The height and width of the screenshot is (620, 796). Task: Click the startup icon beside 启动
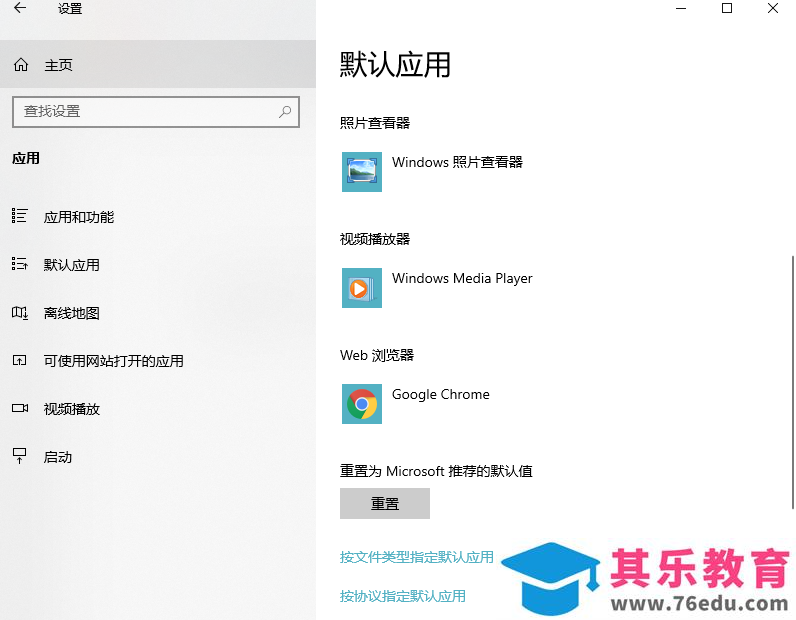coord(19,456)
